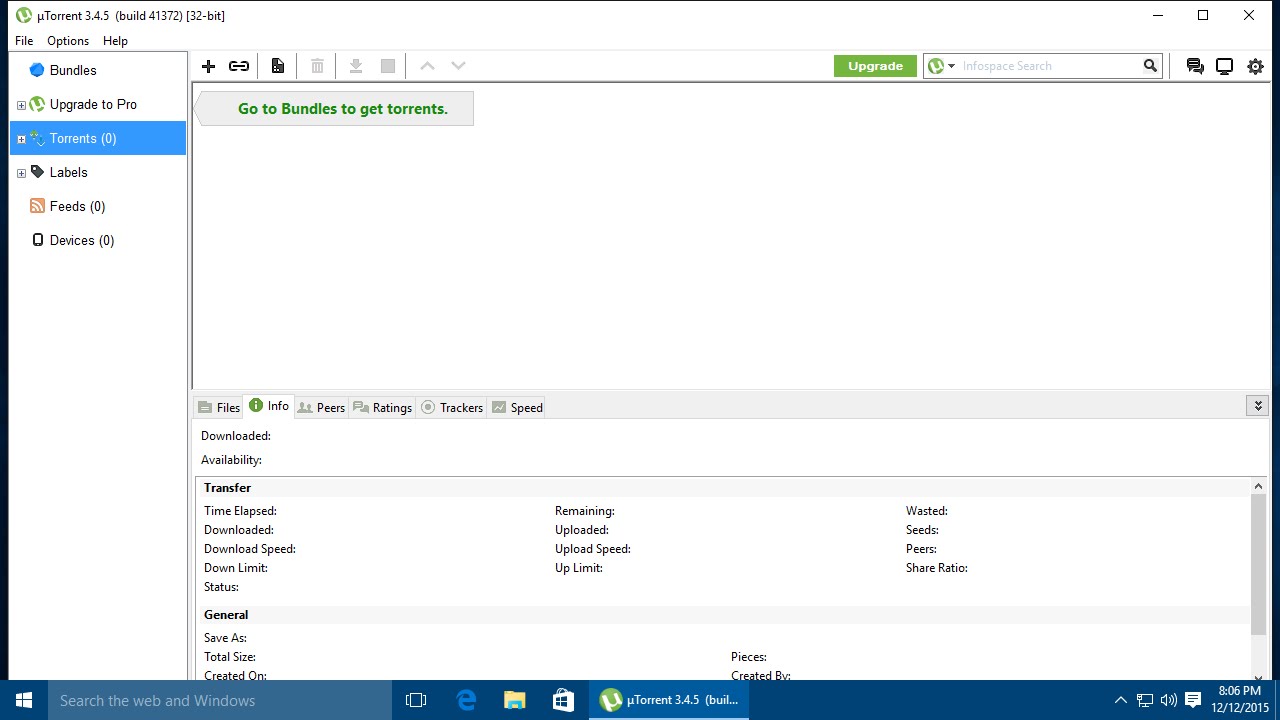Select Bundles in the sidebar
The height and width of the screenshot is (720, 1280).
click(73, 70)
